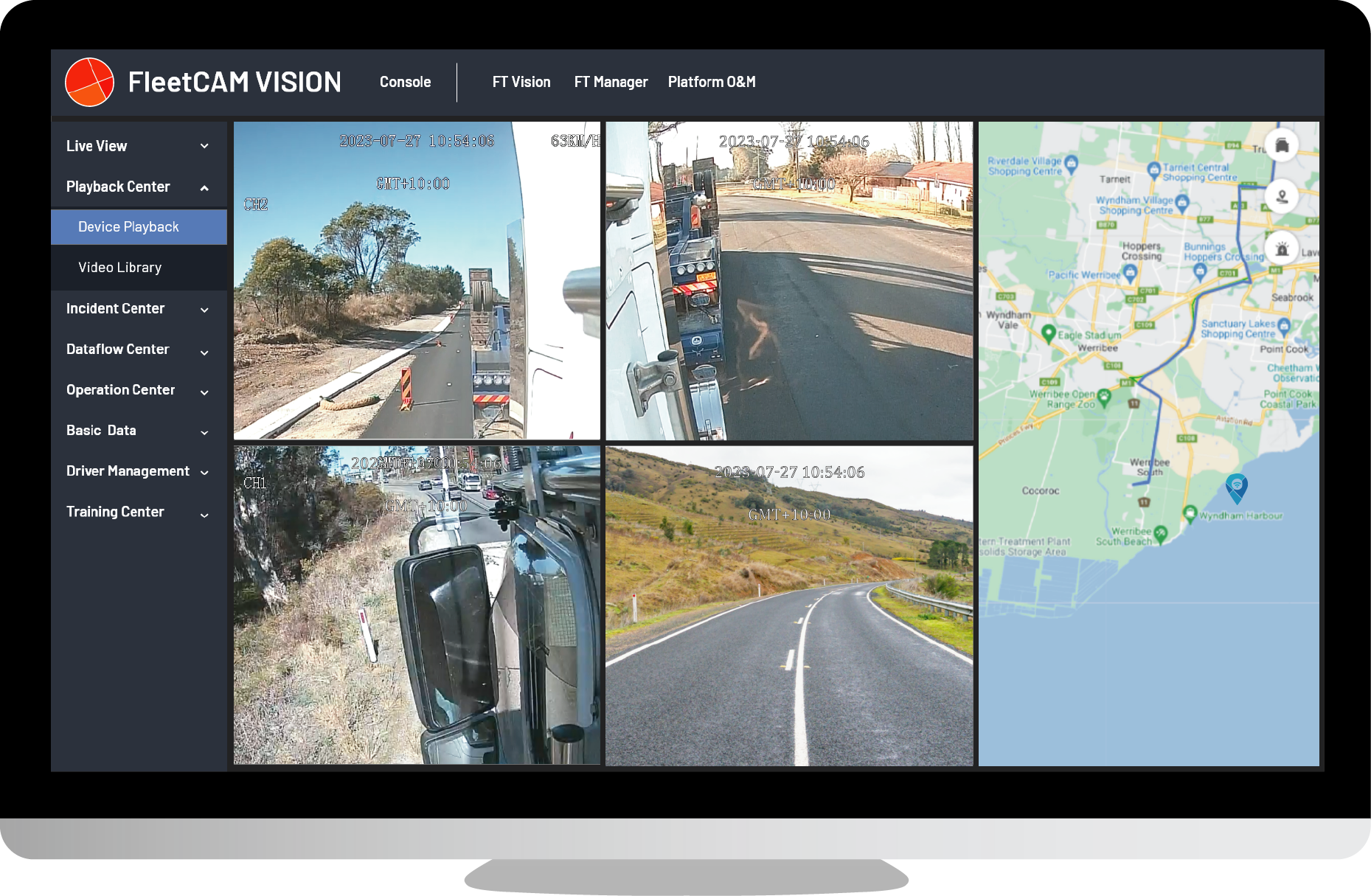Open Platform O&M tab
1371x896 pixels.
(712, 82)
